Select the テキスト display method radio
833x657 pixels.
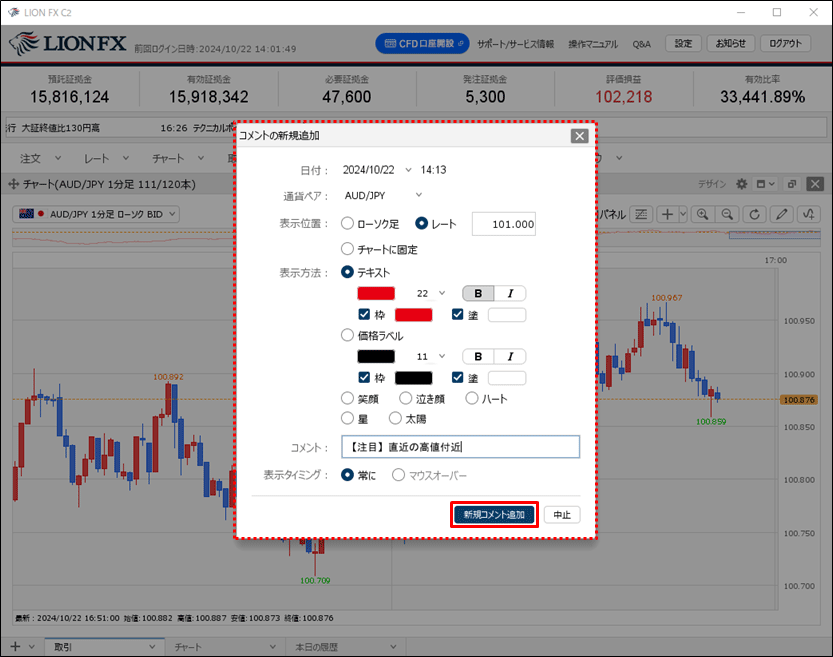coord(347,272)
